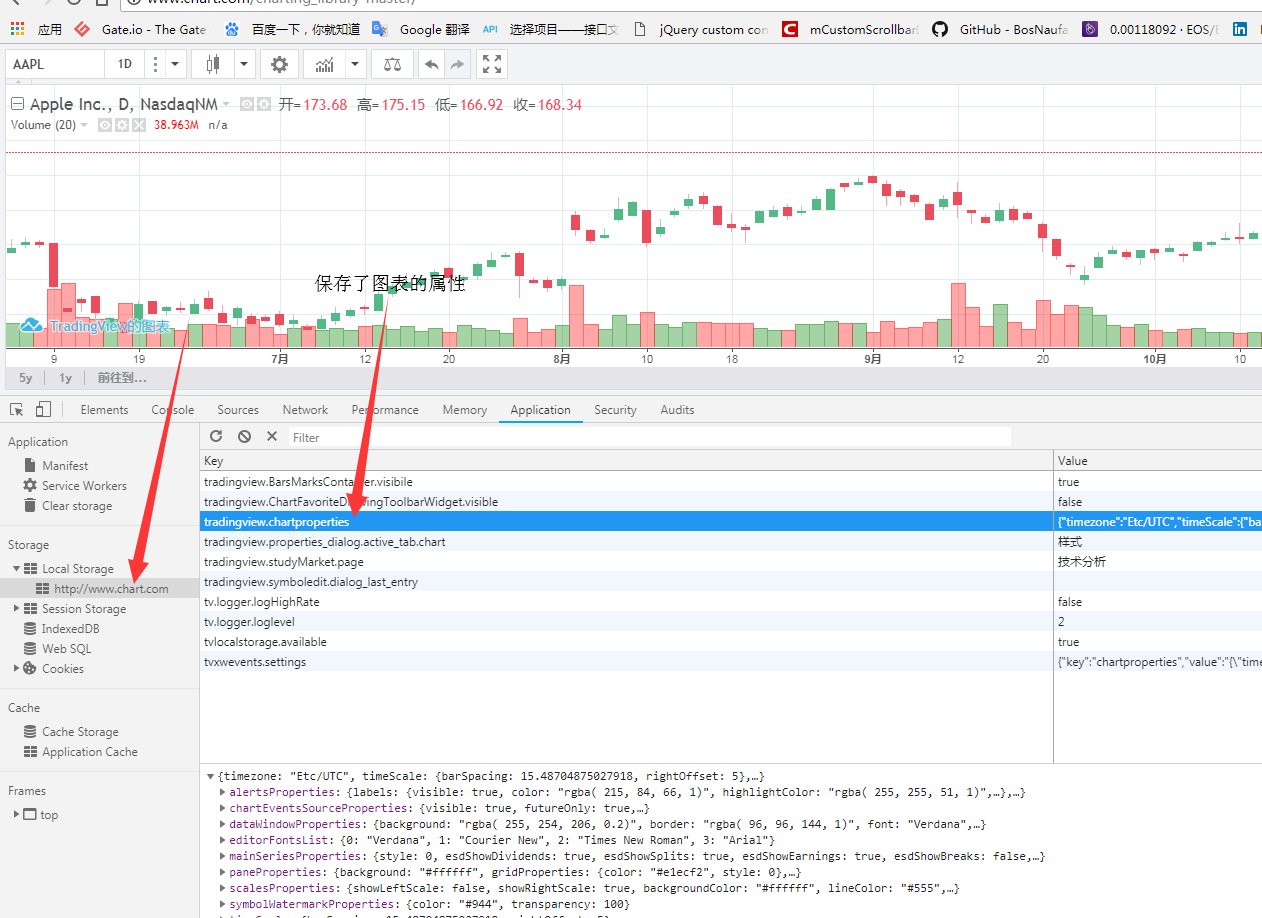
Task: Open GitHub BosNaufa bookmark
Action: click(x=1000, y=30)
